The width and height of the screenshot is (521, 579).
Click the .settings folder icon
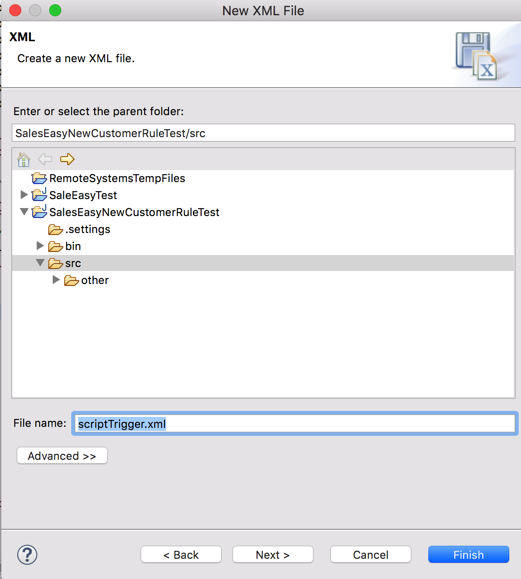pyautogui.click(x=55, y=229)
